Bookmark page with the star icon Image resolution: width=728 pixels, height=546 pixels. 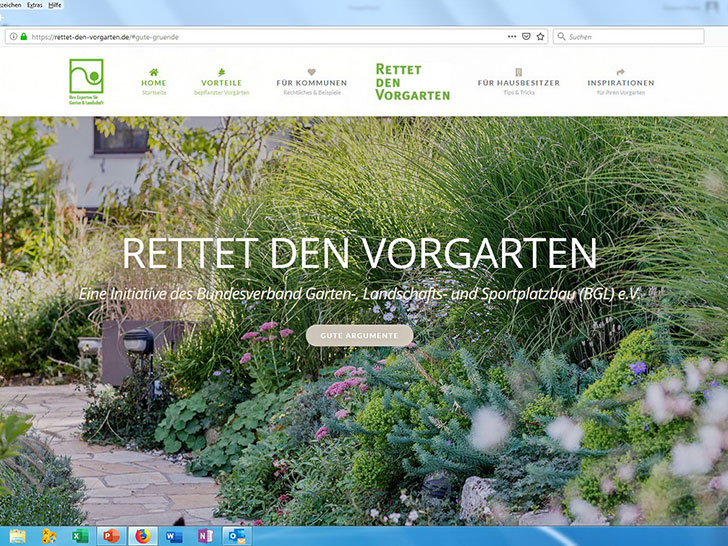tap(540, 36)
